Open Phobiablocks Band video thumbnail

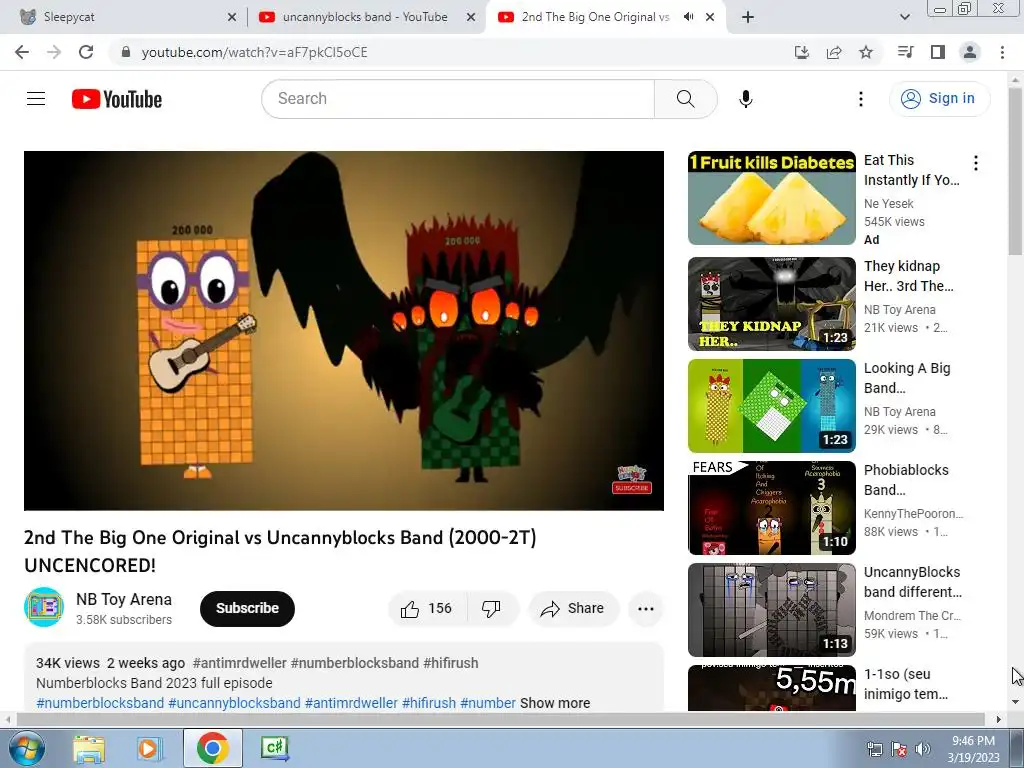[x=771, y=507]
